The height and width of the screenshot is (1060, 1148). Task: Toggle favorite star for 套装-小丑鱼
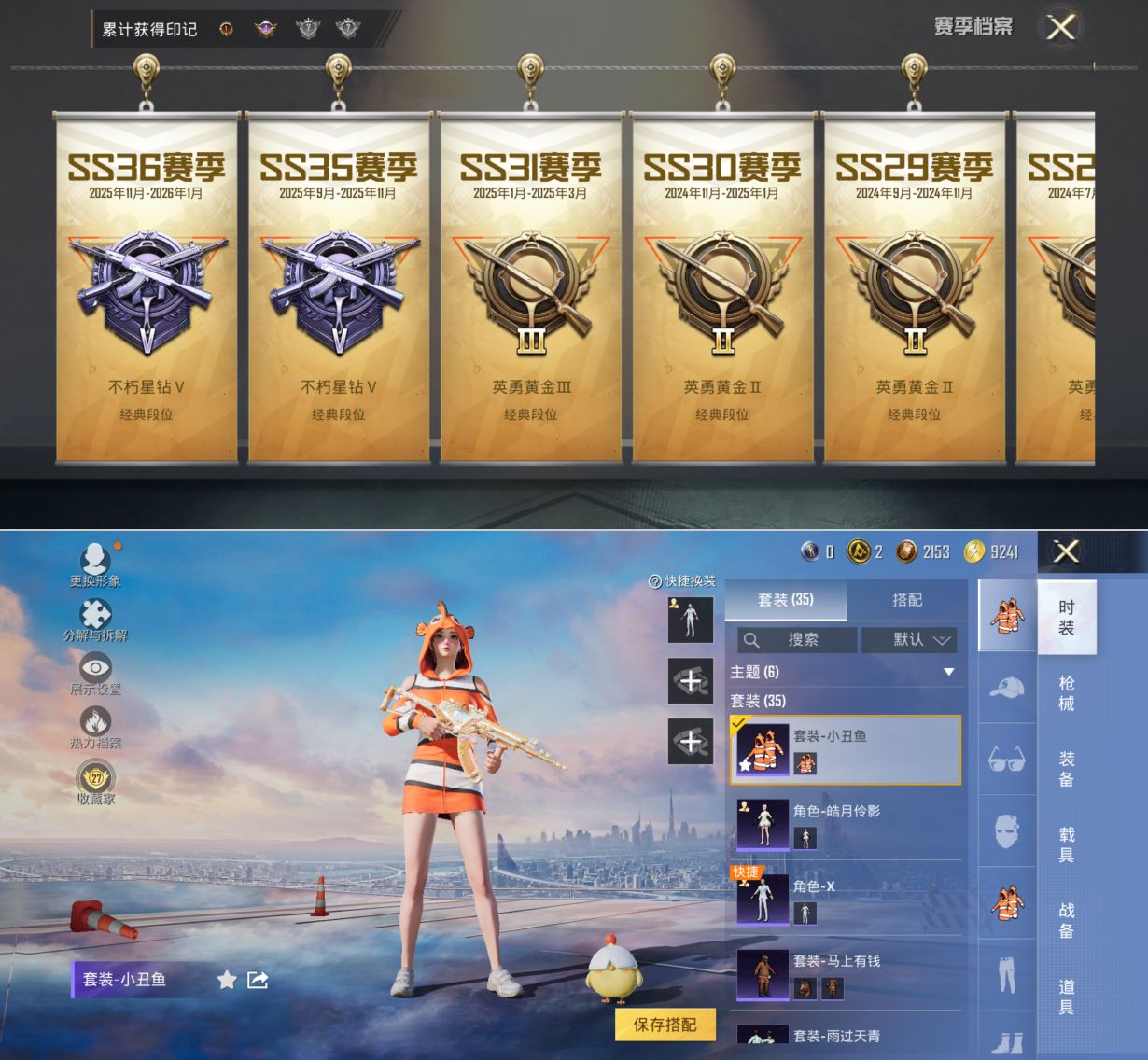(x=226, y=980)
